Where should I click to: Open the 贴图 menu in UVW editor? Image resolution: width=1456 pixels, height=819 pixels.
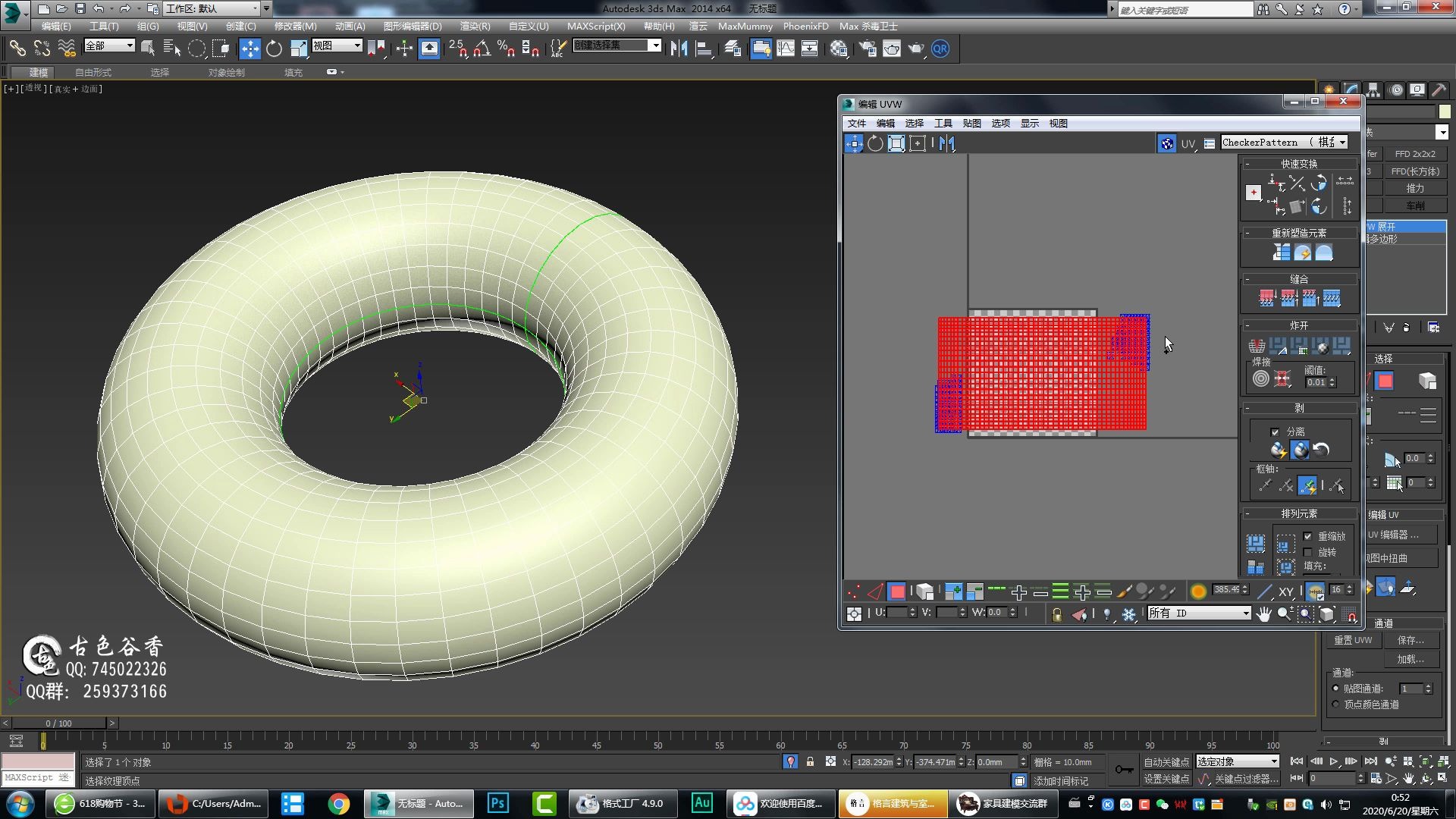coord(971,124)
